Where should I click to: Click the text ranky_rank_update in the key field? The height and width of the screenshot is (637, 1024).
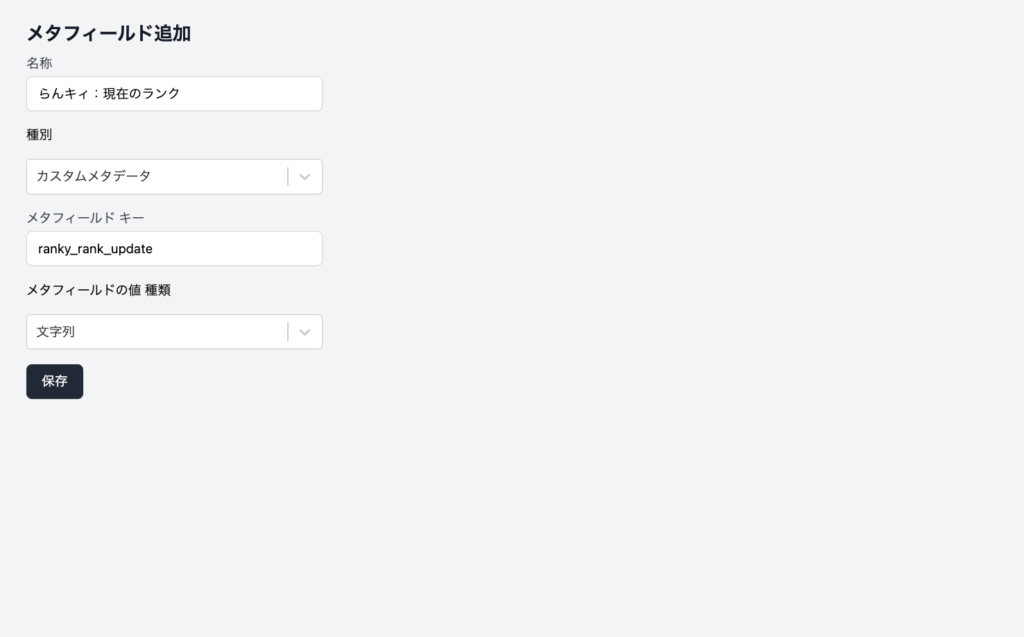pyautogui.click(x=95, y=249)
